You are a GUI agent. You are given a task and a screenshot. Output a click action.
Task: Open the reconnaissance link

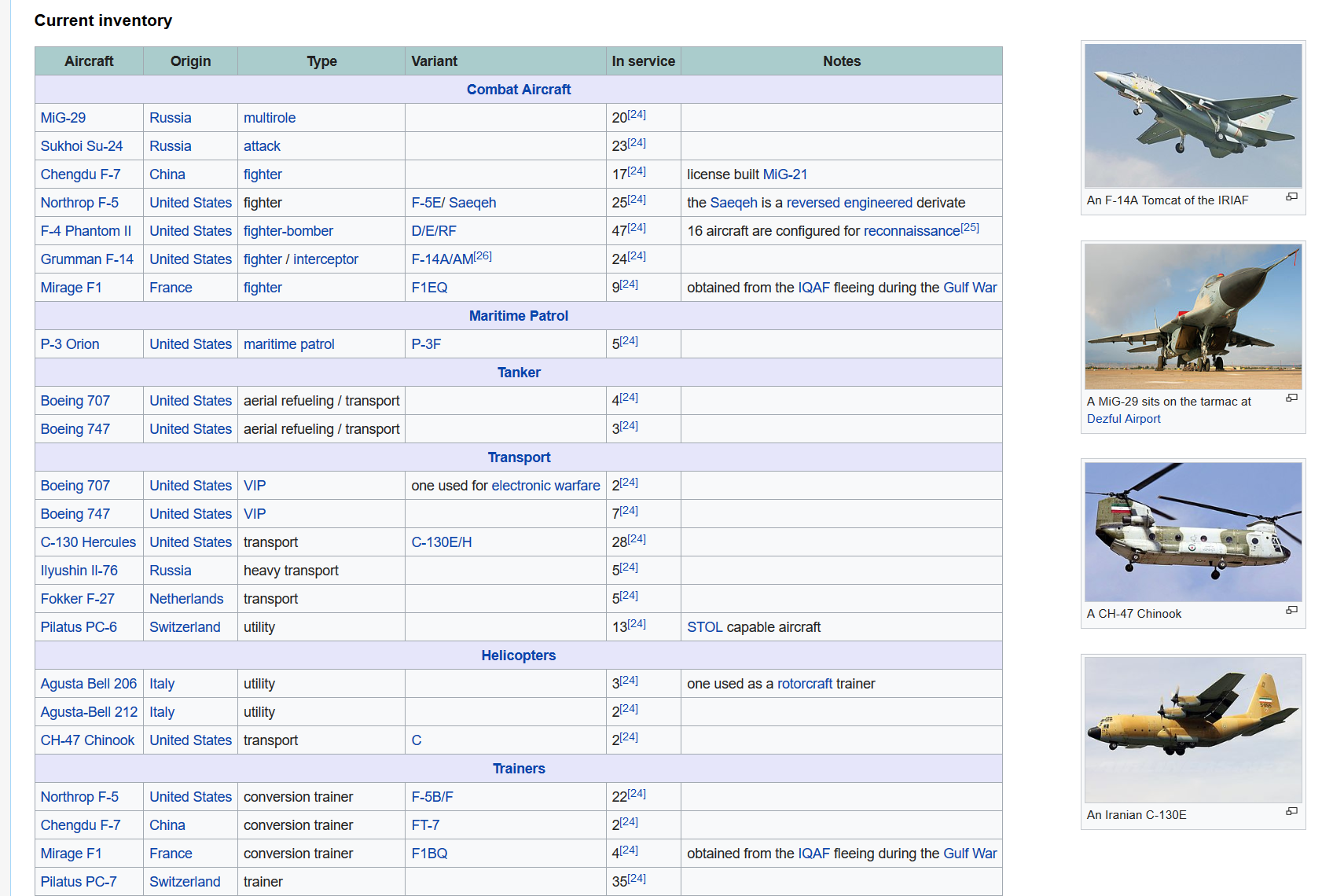[x=912, y=231]
